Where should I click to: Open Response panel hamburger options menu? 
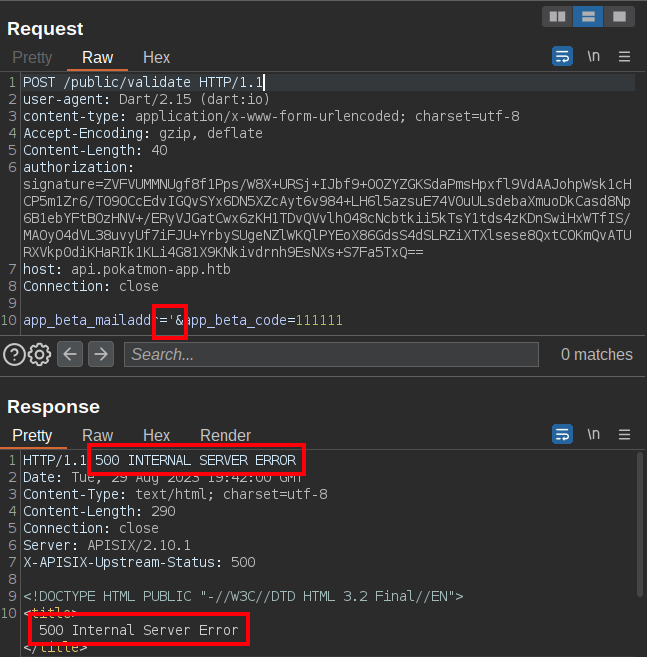[x=625, y=435]
